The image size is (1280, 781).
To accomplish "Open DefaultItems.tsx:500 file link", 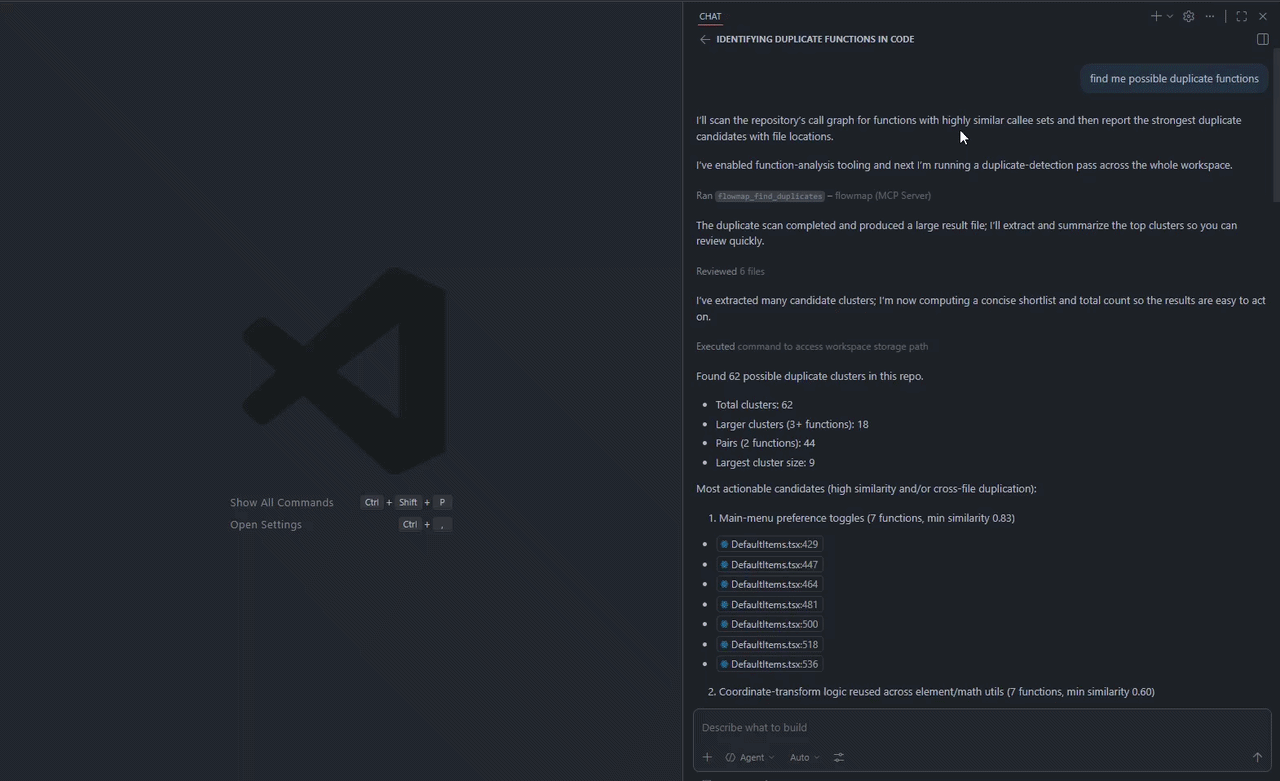I will point(769,624).
